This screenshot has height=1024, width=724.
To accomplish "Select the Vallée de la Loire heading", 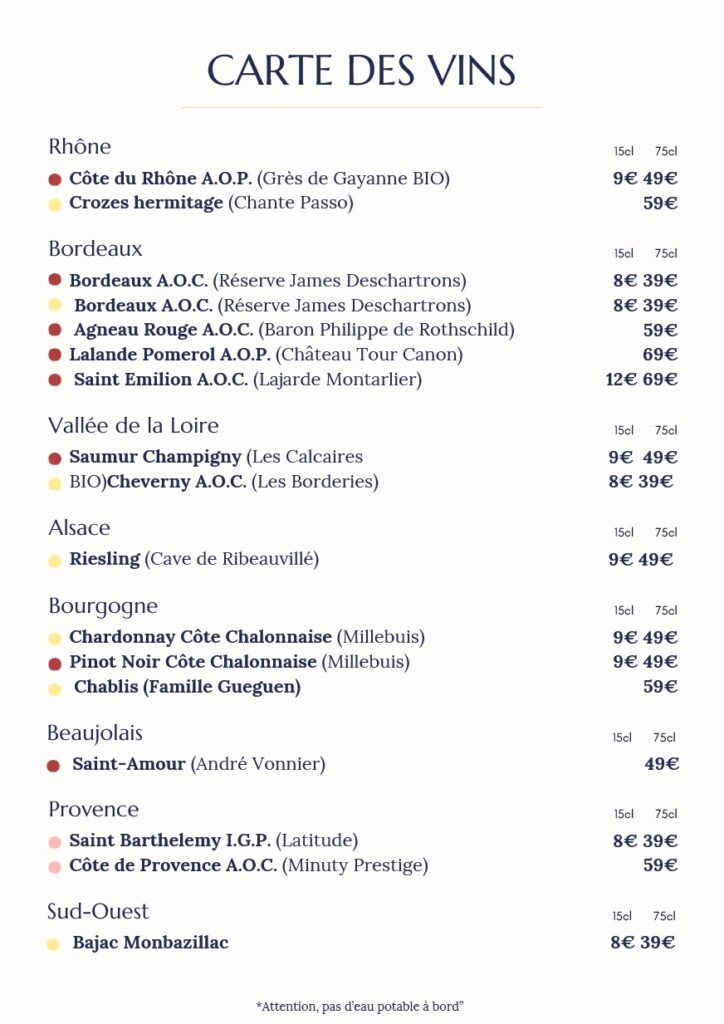I will pyautogui.click(x=133, y=426).
